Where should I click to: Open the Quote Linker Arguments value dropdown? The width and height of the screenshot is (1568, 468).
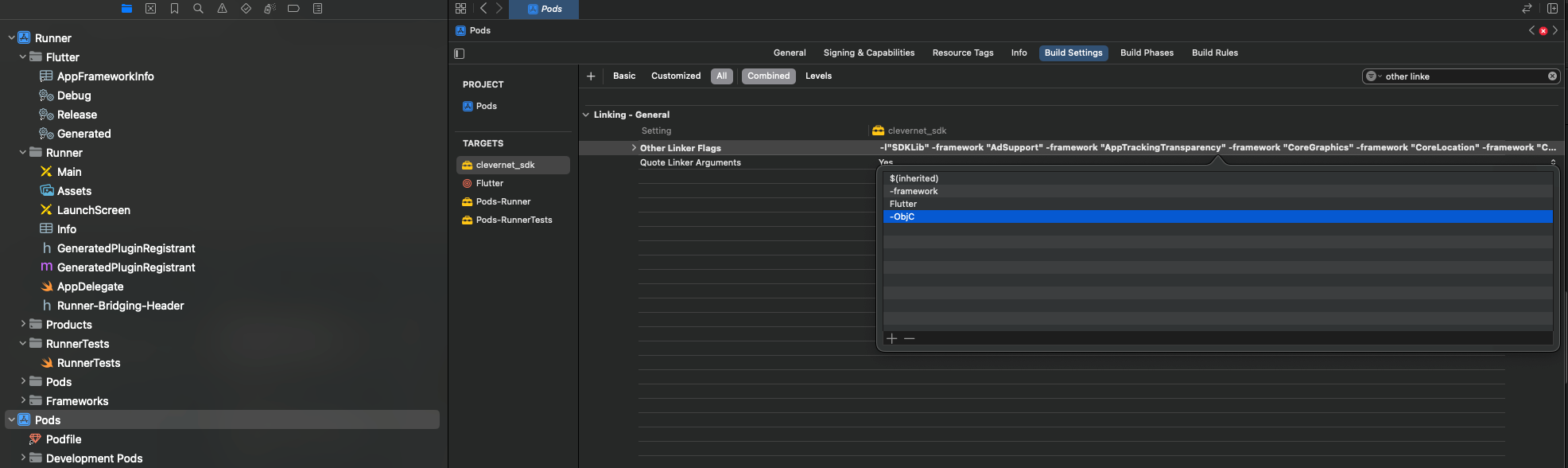click(x=1553, y=162)
